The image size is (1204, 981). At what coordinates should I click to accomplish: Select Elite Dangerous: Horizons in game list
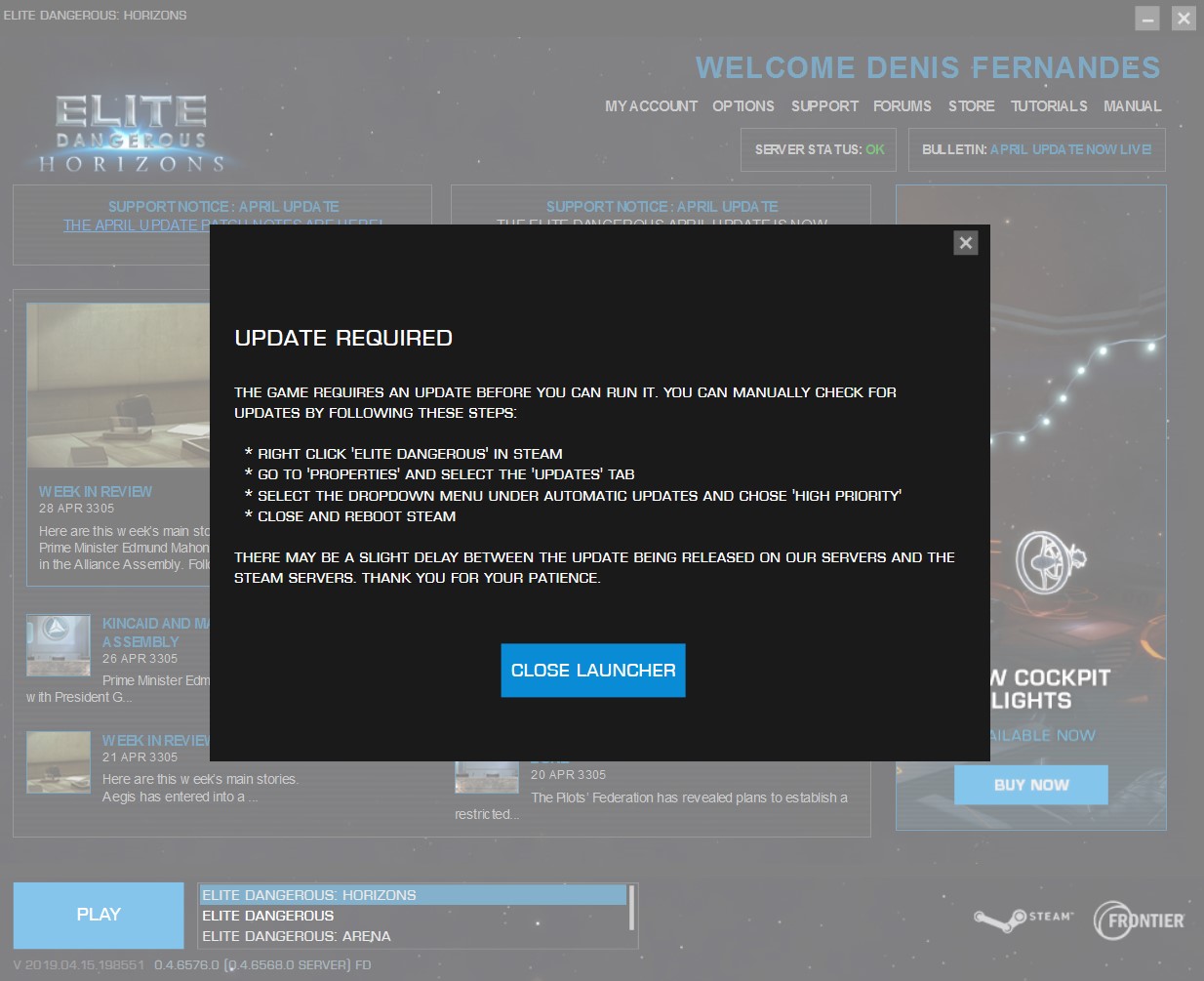click(x=414, y=895)
